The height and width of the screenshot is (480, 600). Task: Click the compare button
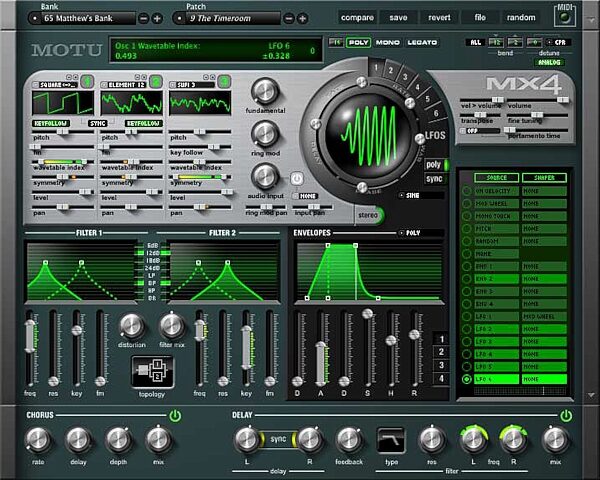tap(357, 18)
